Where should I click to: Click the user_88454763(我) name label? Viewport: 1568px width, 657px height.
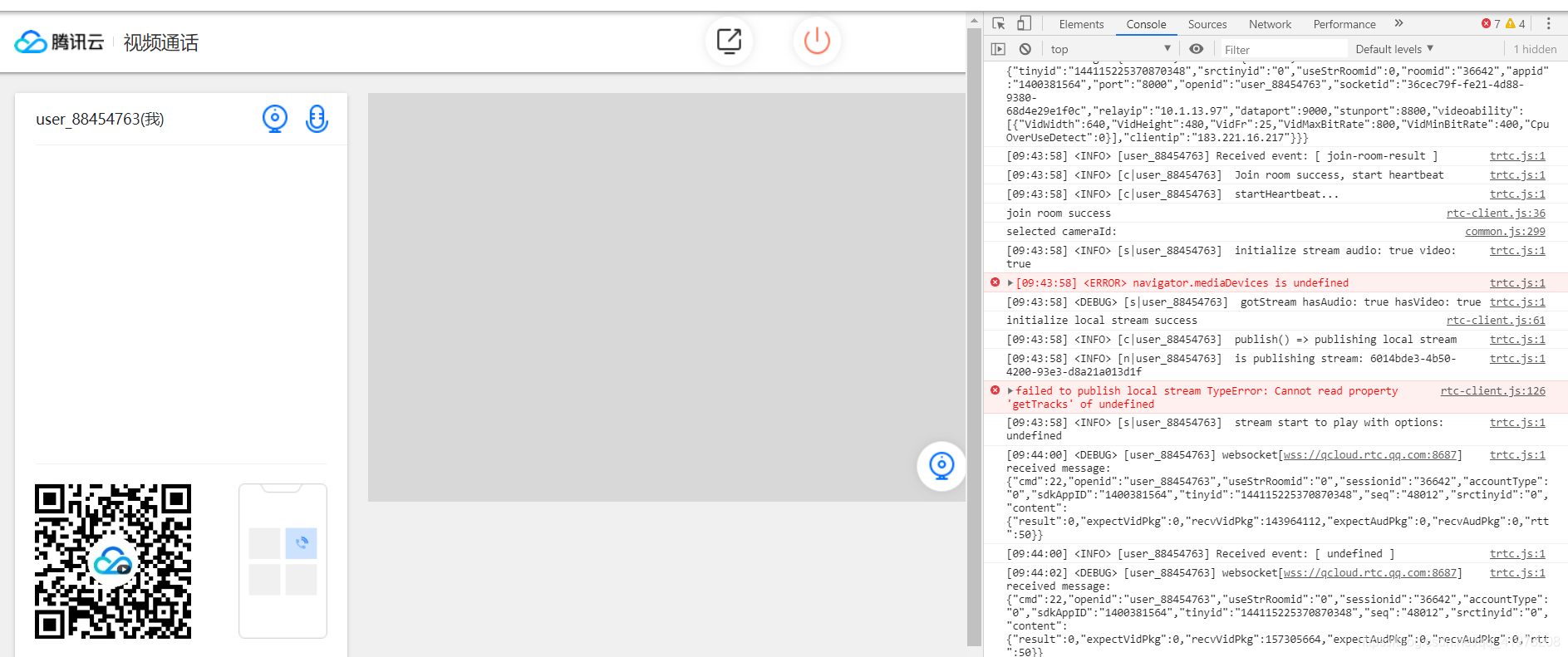click(x=100, y=120)
